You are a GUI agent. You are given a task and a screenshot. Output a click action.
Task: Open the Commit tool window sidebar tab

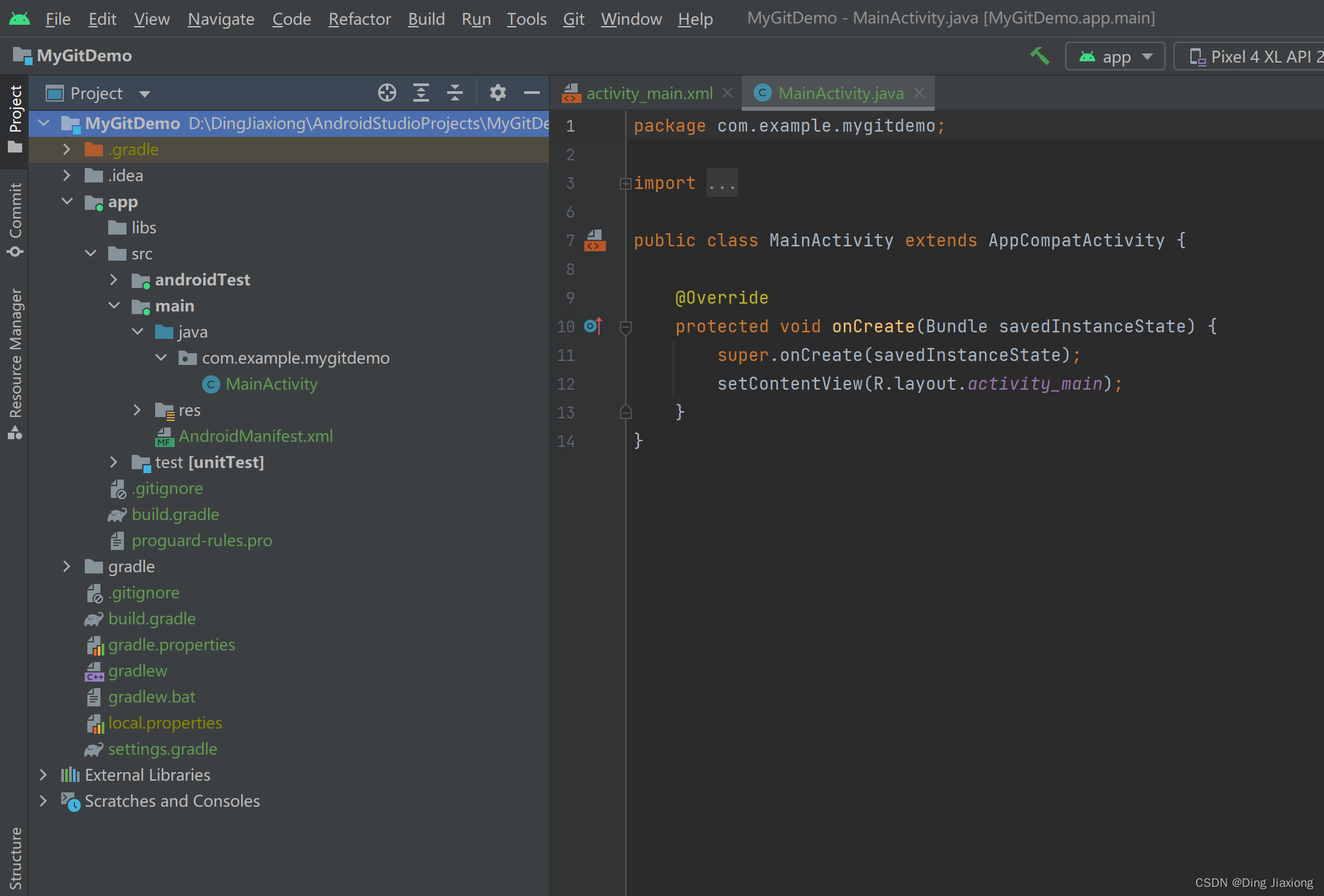point(14,220)
